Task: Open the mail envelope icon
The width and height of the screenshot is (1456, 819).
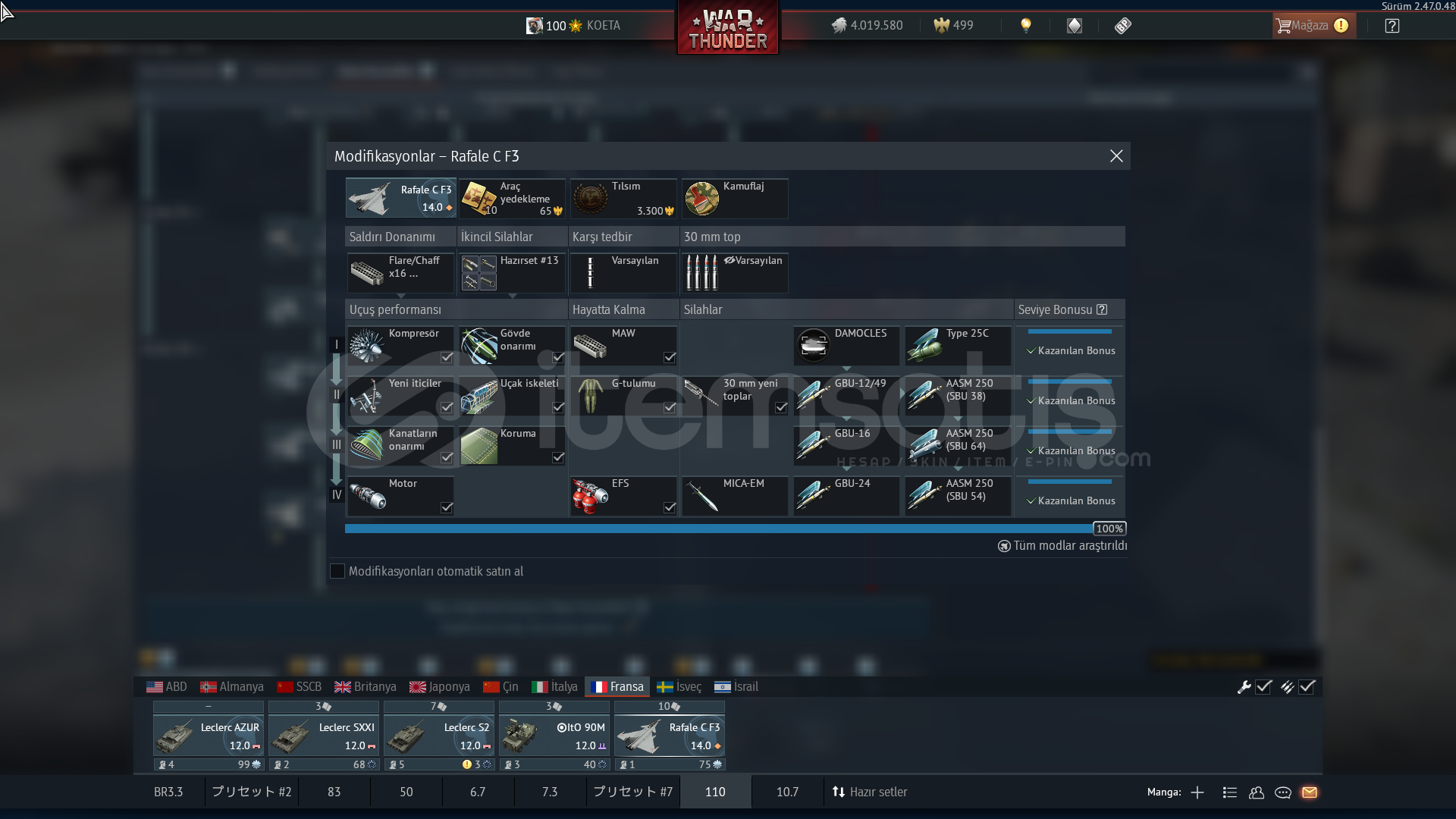Action: [1310, 792]
